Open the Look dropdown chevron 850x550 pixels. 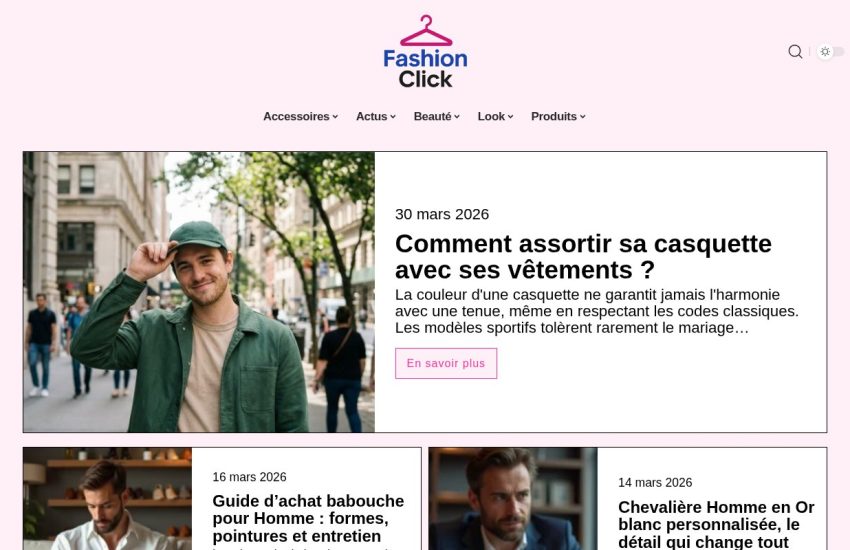(511, 117)
